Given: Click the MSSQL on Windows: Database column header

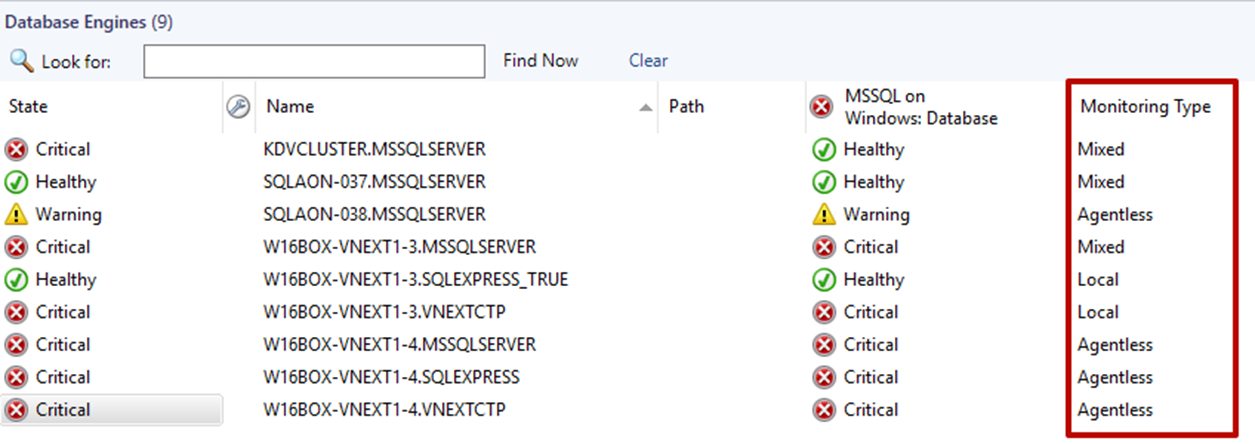Looking at the screenshot, I should point(921,107).
